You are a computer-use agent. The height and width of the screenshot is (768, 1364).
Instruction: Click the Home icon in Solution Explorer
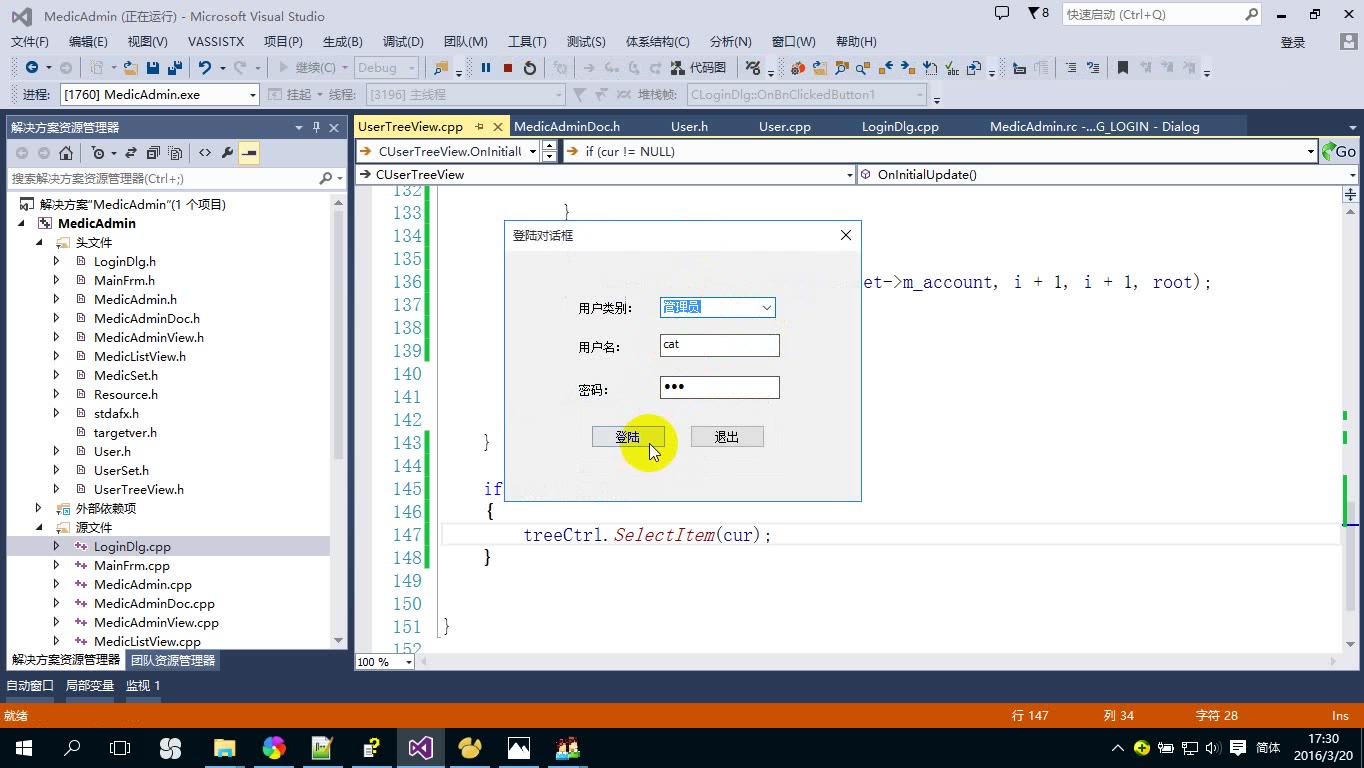point(66,153)
